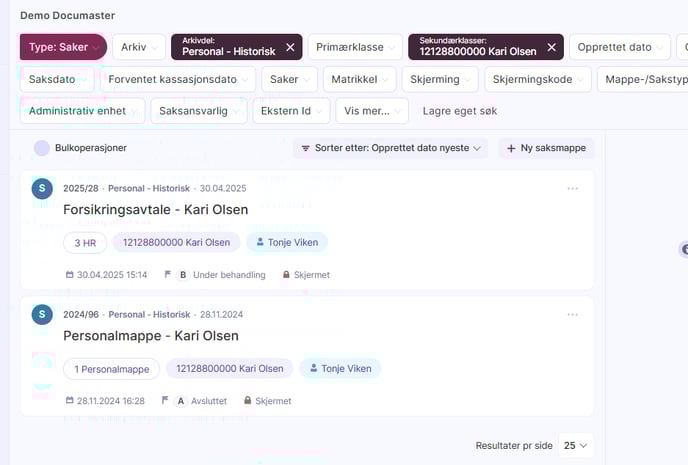Click the flag icon next to Avsluttet status
Image resolution: width=688 pixels, height=465 pixels.
click(x=165, y=400)
